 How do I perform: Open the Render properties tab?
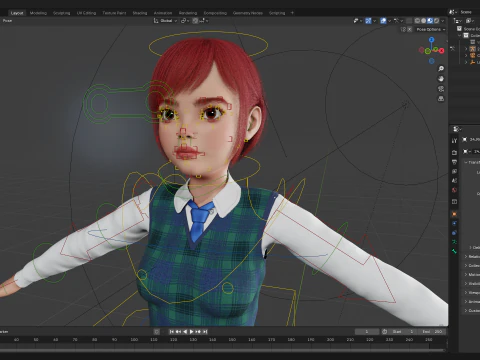pyautogui.click(x=454, y=152)
